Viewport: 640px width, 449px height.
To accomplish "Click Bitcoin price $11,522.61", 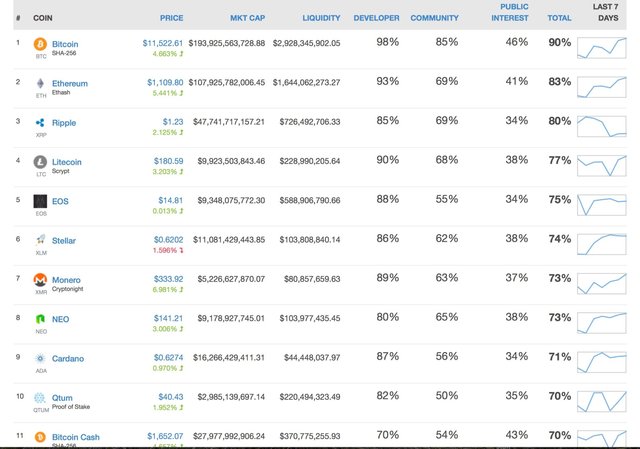I will (x=163, y=43).
